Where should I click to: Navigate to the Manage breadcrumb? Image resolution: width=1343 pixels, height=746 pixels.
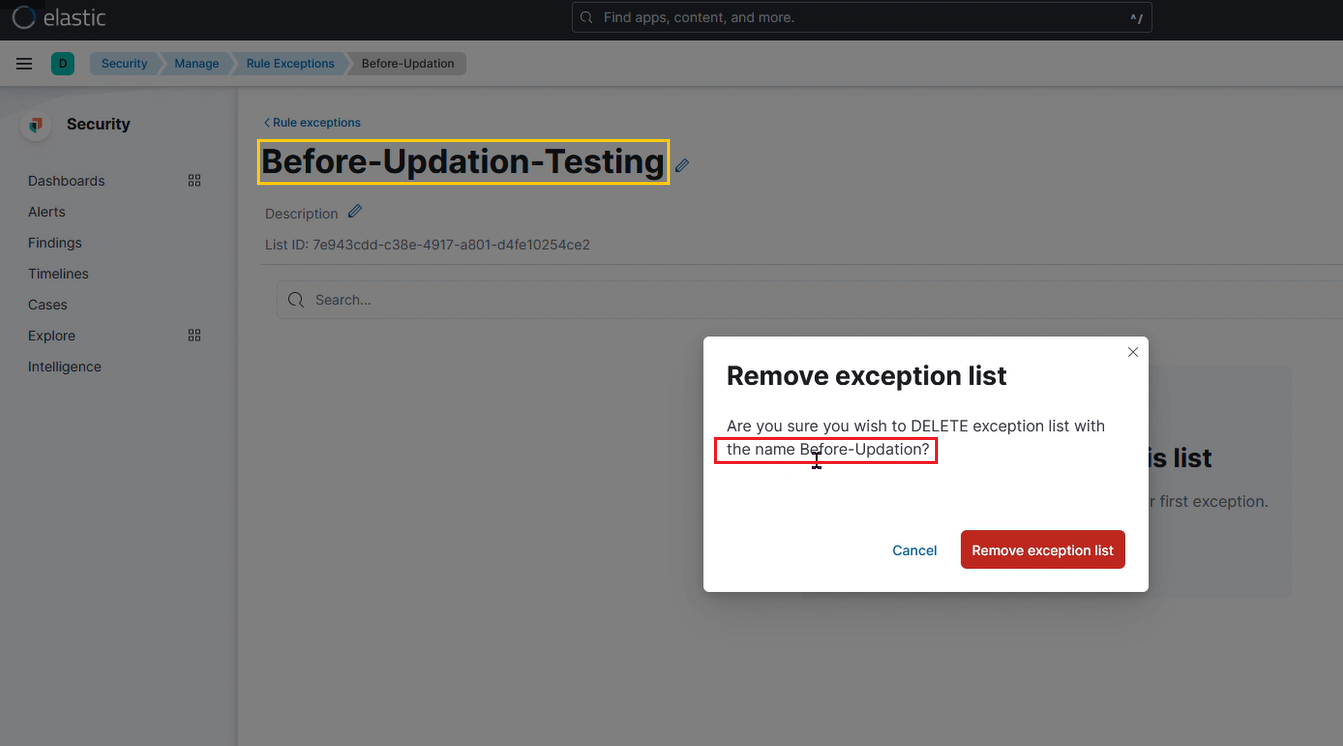coord(196,63)
